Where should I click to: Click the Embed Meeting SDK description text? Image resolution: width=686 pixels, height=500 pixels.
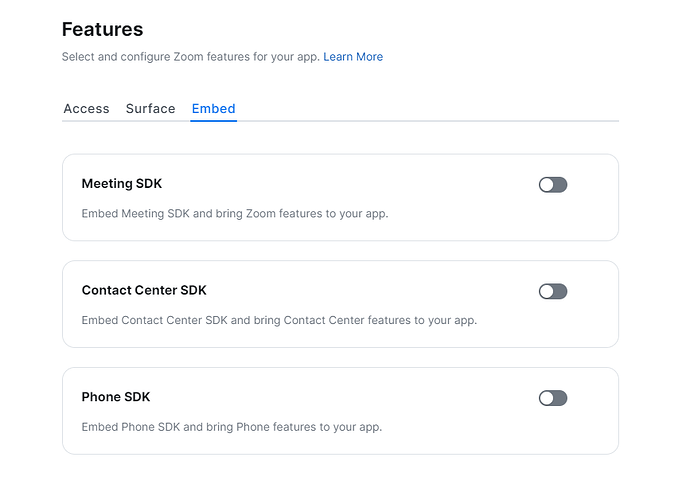pos(234,214)
